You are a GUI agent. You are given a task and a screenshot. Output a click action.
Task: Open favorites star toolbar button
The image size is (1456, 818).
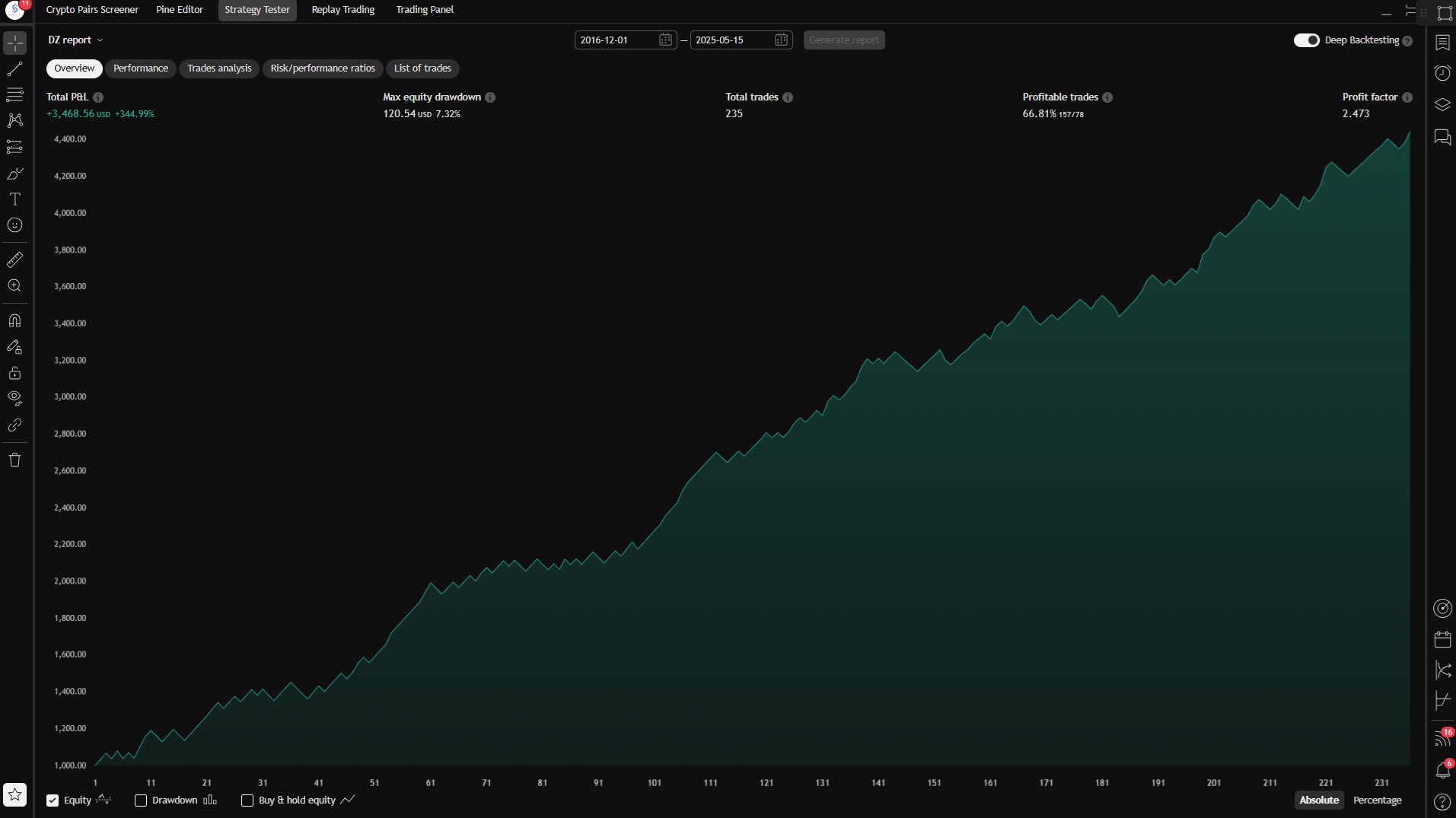tap(14, 795)
